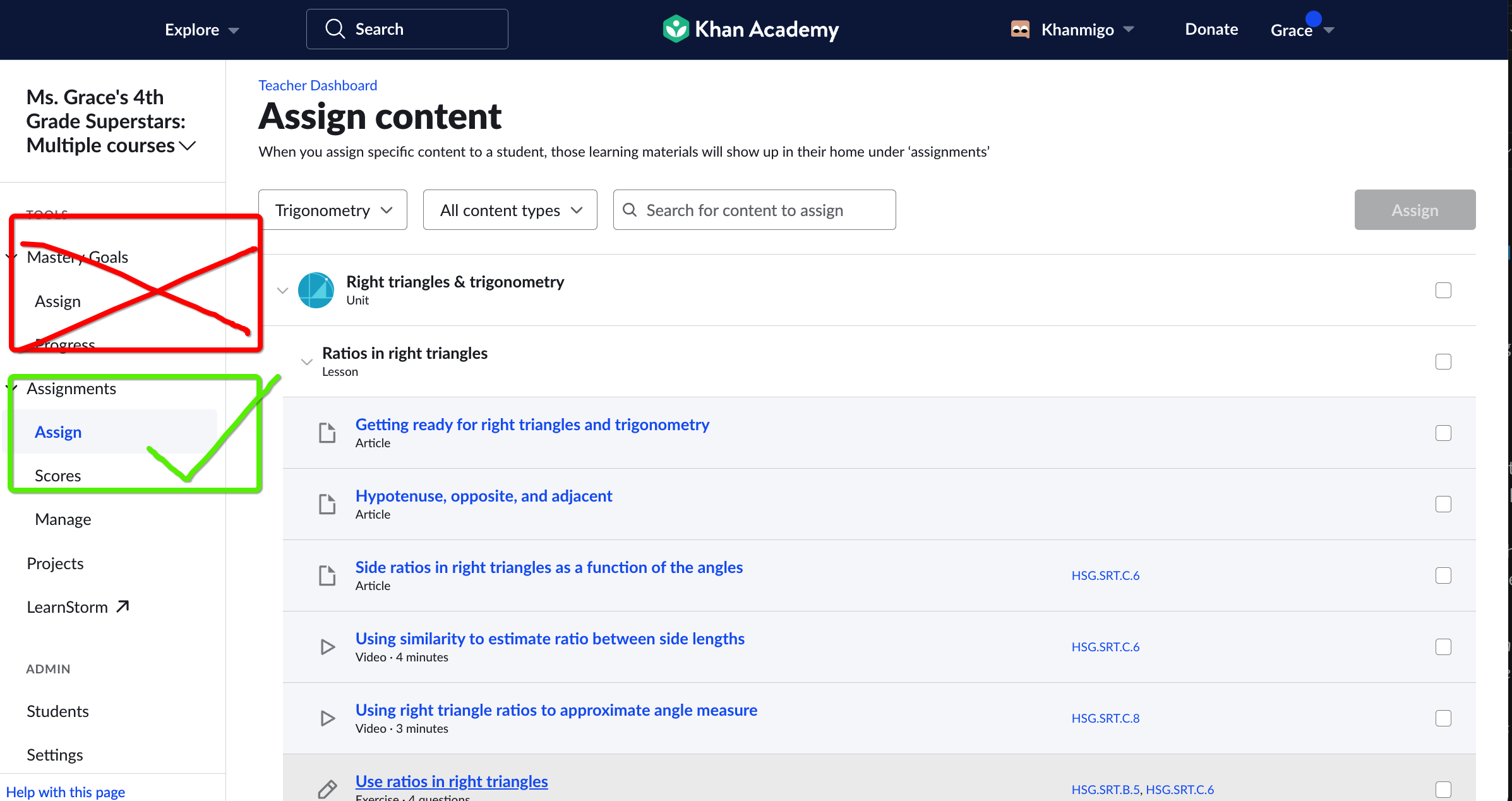This screenshot has height=801, width=1512.
Task: Open the Trigonometry course dropdown
Action: click(x=333, y=210)
